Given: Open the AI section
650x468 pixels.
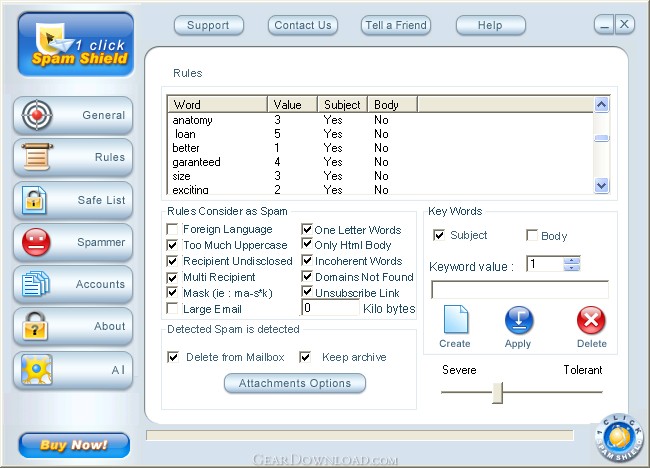Looking at the screenshot, I should point(73,370).
